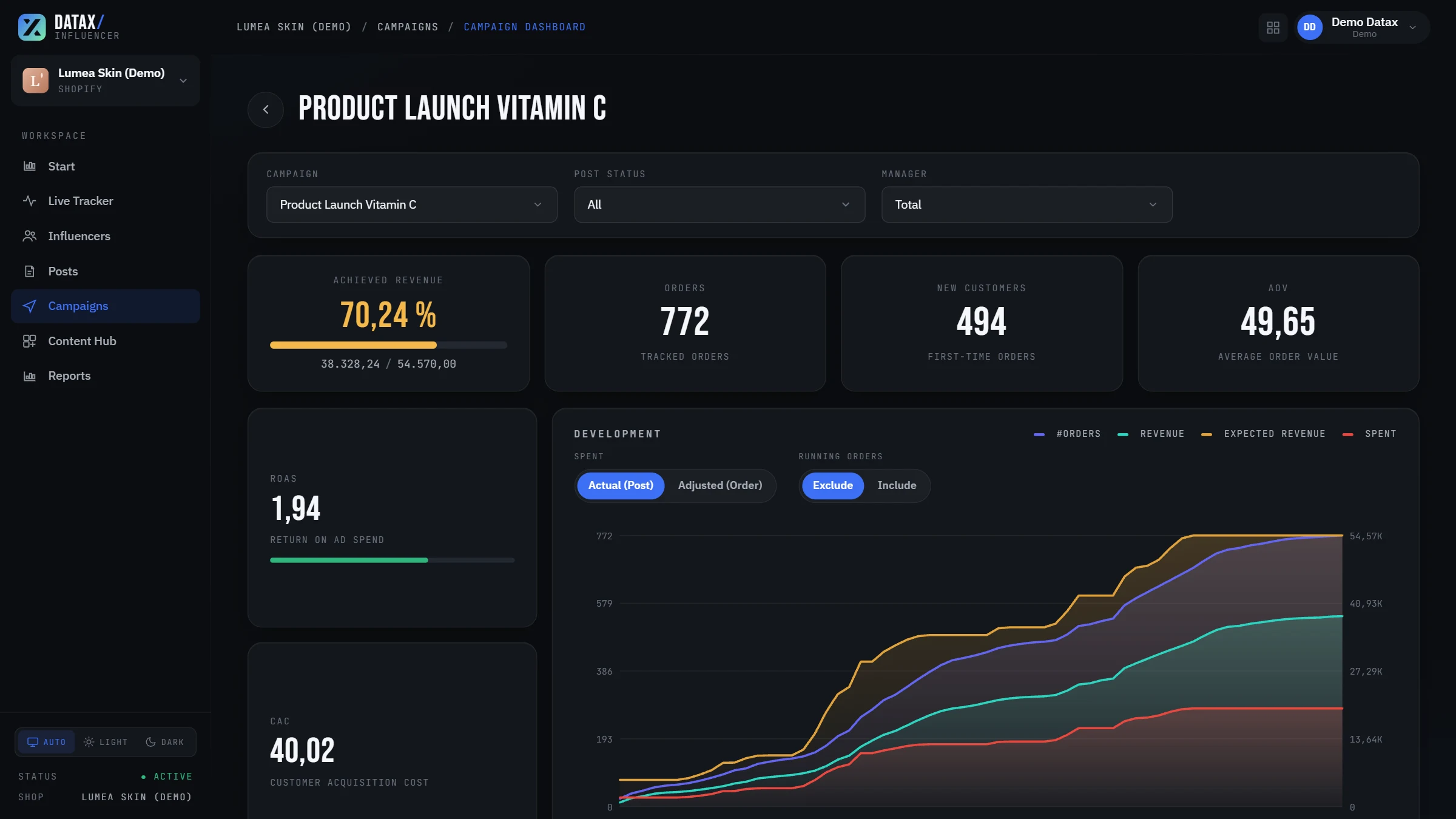Click the Content Hub grid icon
1456x819 pixels.
point(30,341)
